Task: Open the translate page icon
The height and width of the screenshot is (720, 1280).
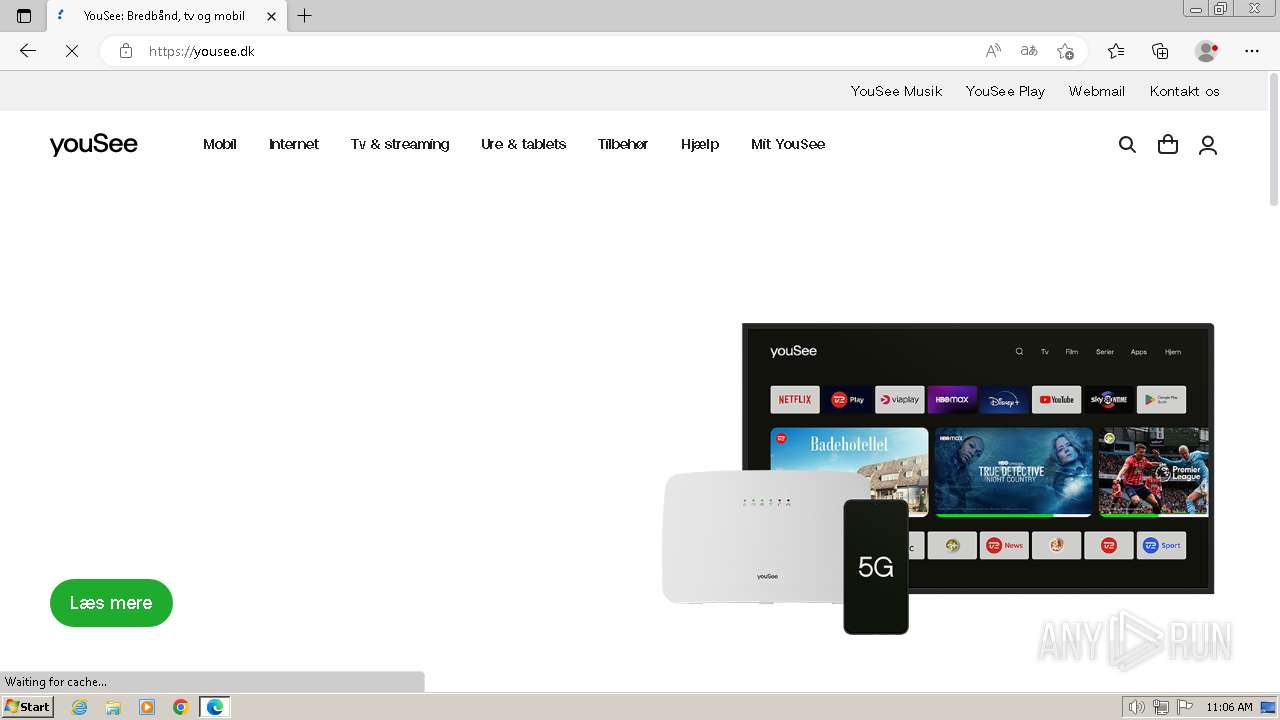Action: pos(1029,51)
